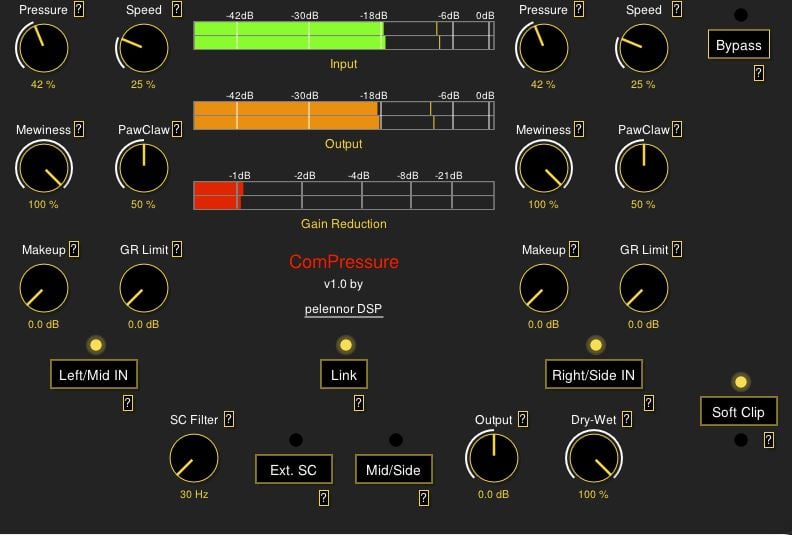The width and height of the screenshot is (792, 535).
Task: Click the SC Filter frequency knob
Action: [x=193, y=460]
